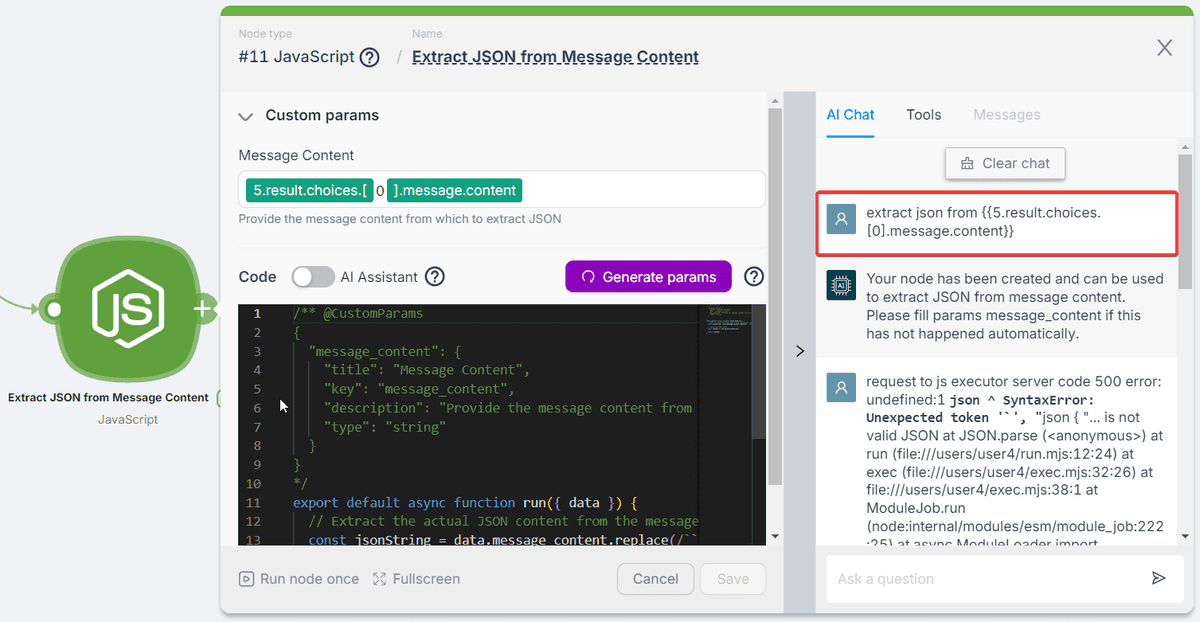The height and width of the screenshot is (622, 1200).
Task: Click the JS node icon on canvas
Action: tap(128, 310)
